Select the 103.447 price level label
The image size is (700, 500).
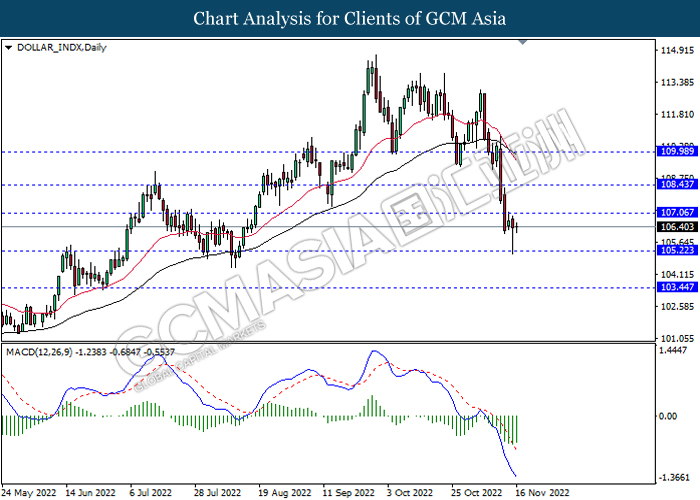point(677,287)
